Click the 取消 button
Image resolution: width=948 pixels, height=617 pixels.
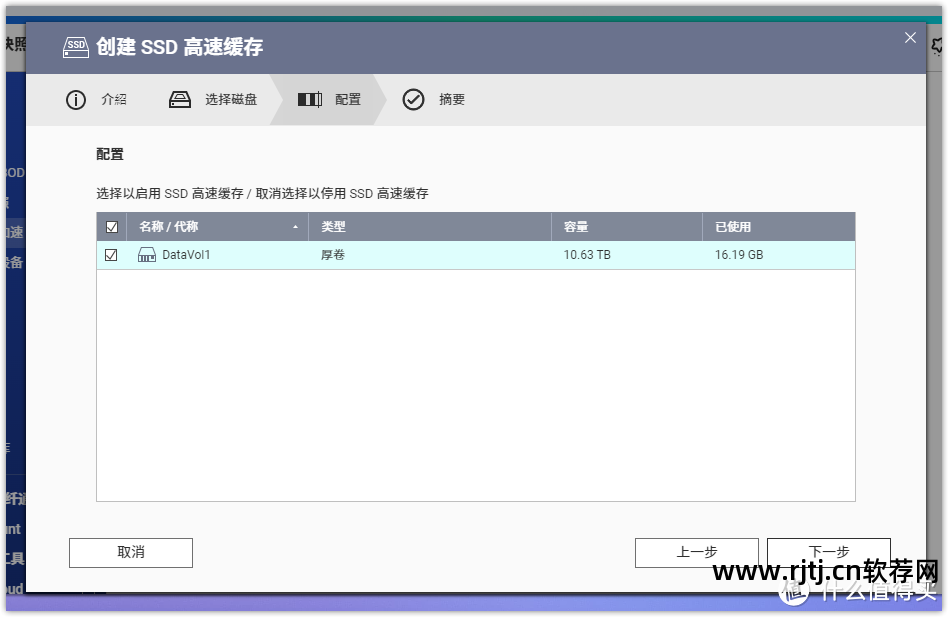point(131,552)
